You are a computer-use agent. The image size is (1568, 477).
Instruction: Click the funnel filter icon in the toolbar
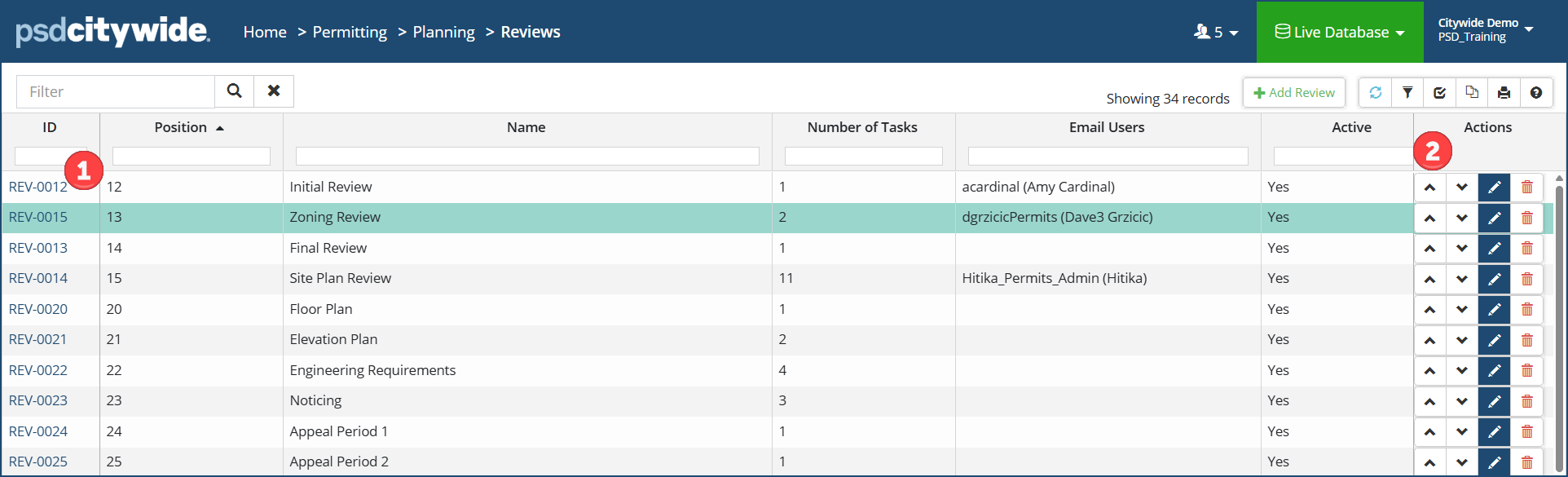click(x=1407, y=93)
